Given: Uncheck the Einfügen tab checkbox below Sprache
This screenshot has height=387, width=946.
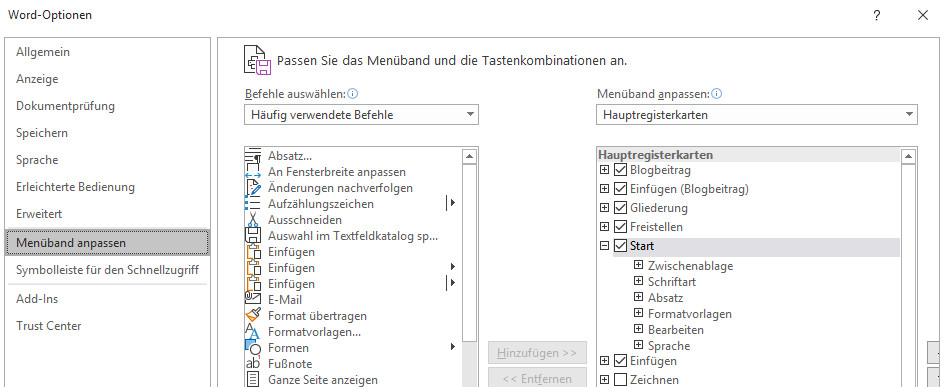Looking at the screenshot, I should pyautogui.click(x=620, y=361).
